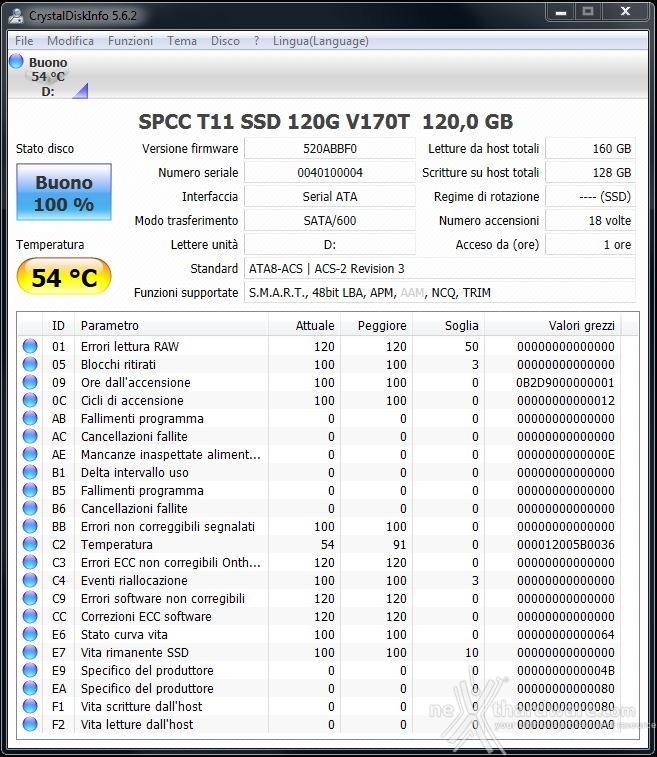Click the Numero accensioni value 18 volte
The height and width of the screenshot is (757, 657).
click(590, 221)
